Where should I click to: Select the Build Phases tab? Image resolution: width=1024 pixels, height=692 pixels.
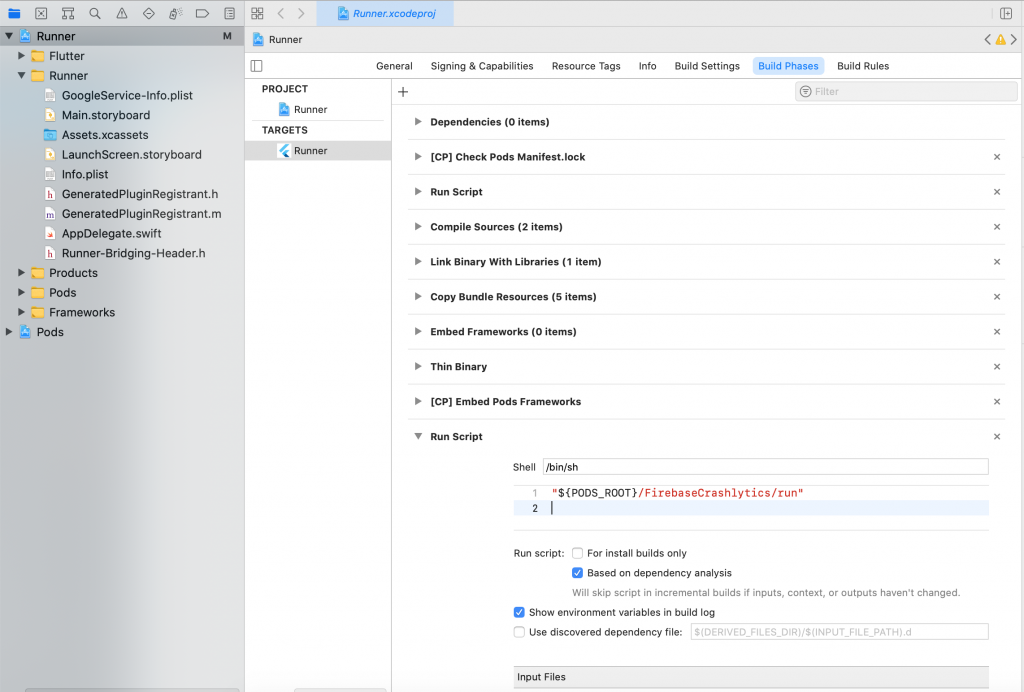(x=788, y=66)
